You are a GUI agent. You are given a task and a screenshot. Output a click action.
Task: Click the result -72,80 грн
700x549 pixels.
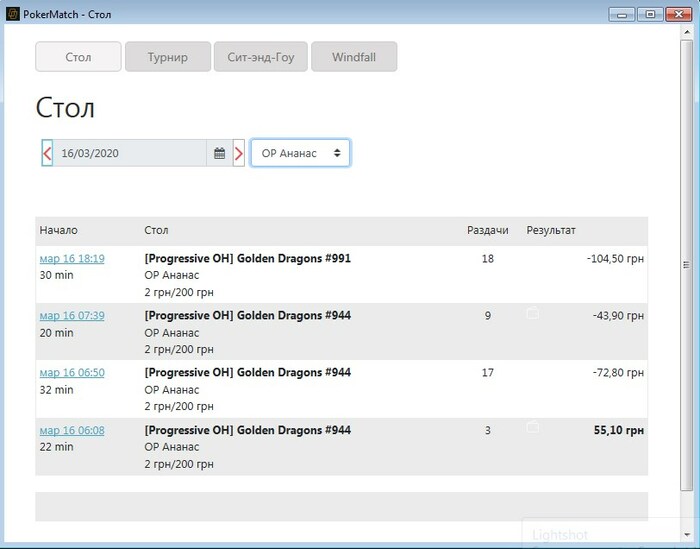[618, 373]
